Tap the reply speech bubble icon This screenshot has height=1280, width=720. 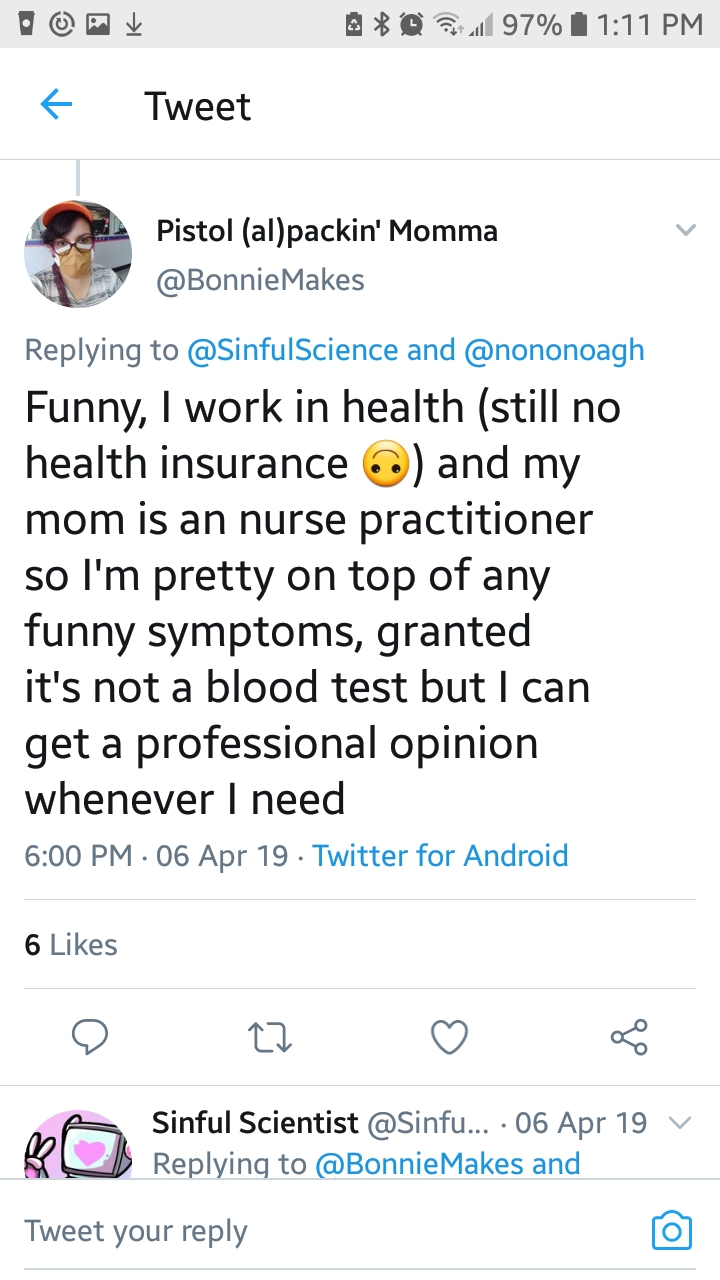[x=90, y=1037]
